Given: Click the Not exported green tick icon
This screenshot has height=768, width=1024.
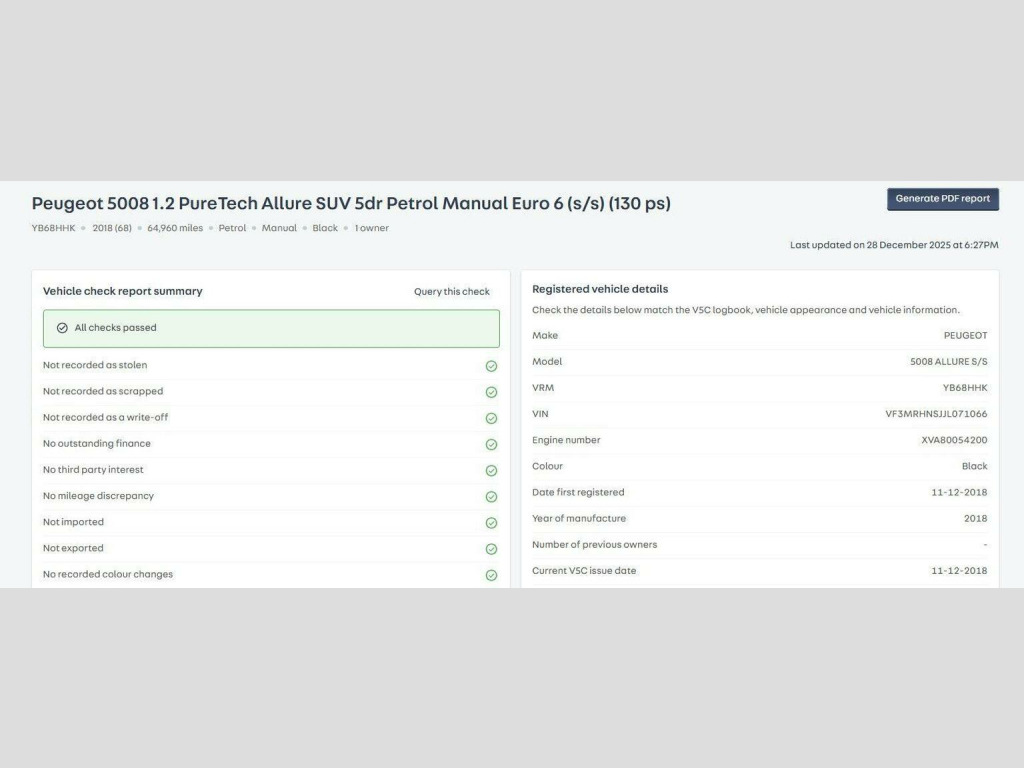Looking at the screenshot, I should tap(491, 549).
